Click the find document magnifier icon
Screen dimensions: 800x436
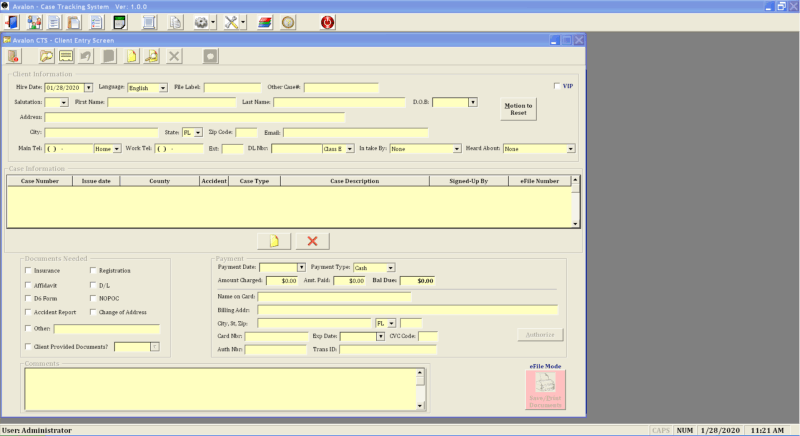point(152,56)
